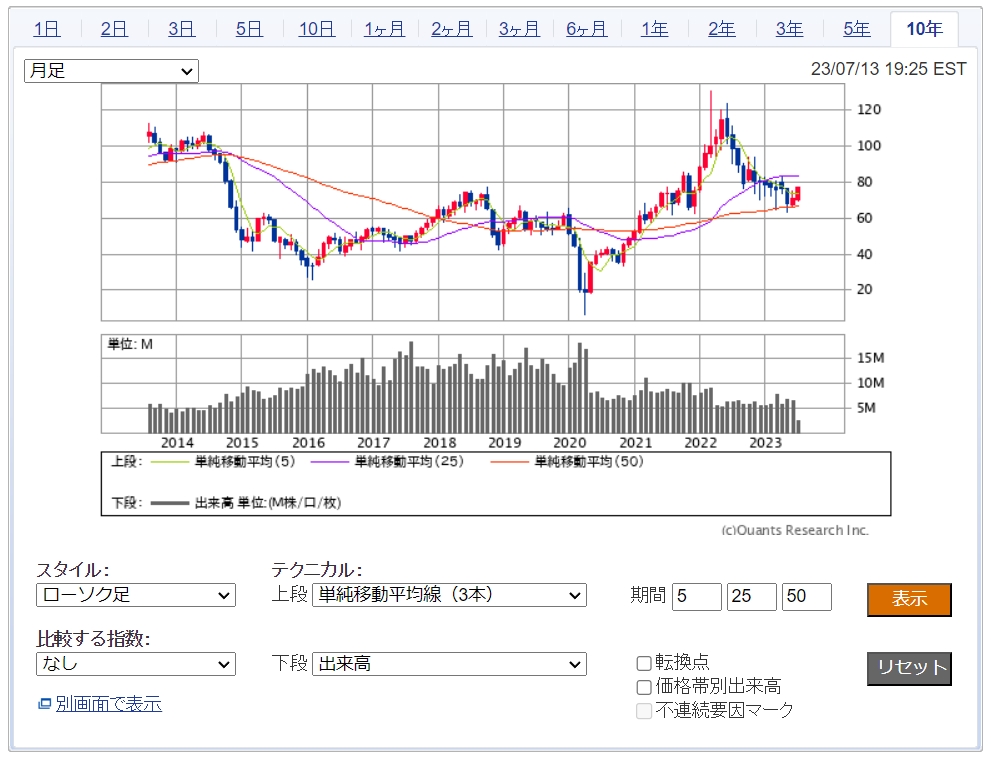Open the 比較する指数 なし dropdown
Image resolution: width=991 pixels, height=758 pixels.
click(x=136, y=664)
